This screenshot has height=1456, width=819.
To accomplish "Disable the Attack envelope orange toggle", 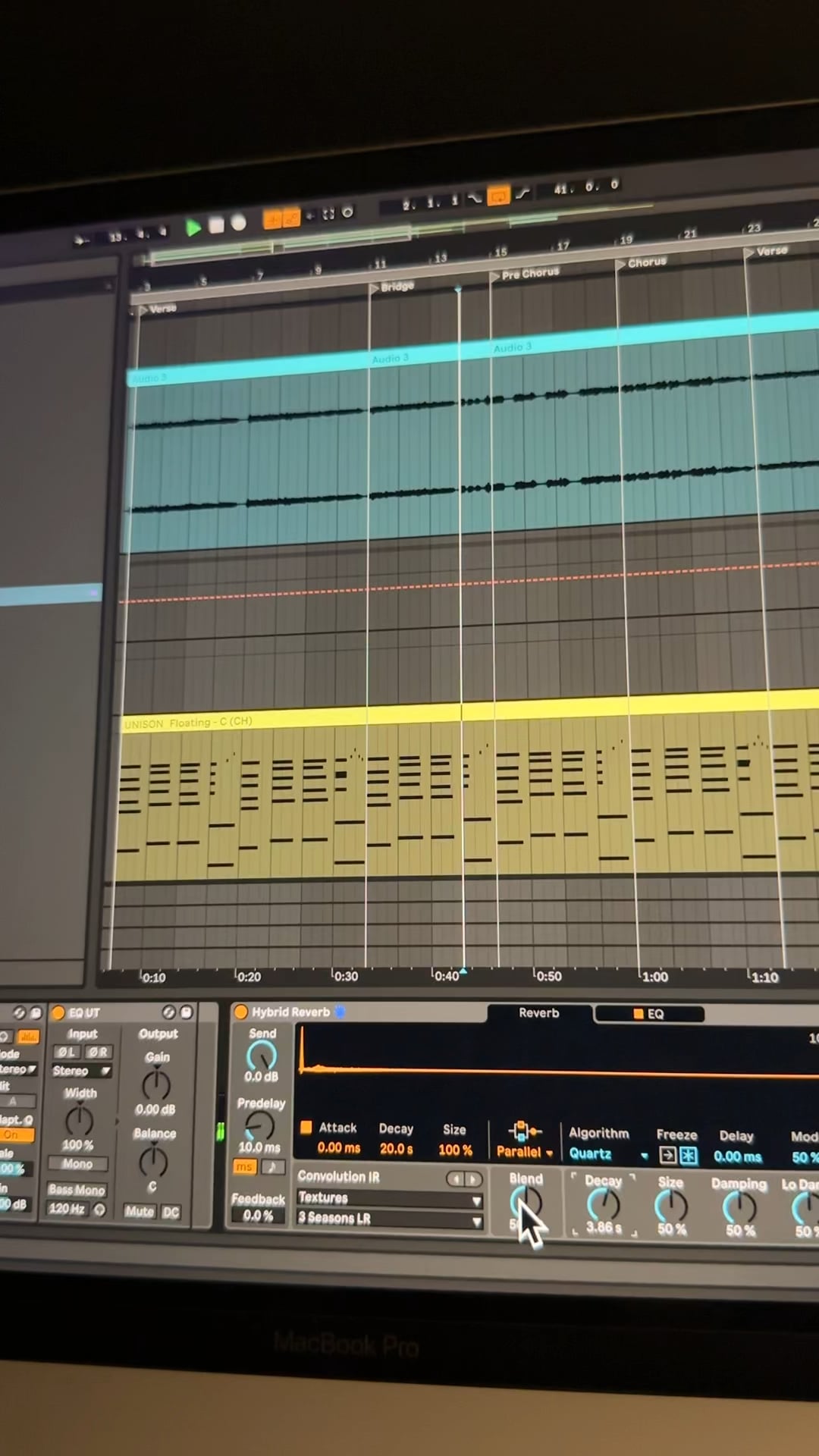I will tap(306, 1127).
